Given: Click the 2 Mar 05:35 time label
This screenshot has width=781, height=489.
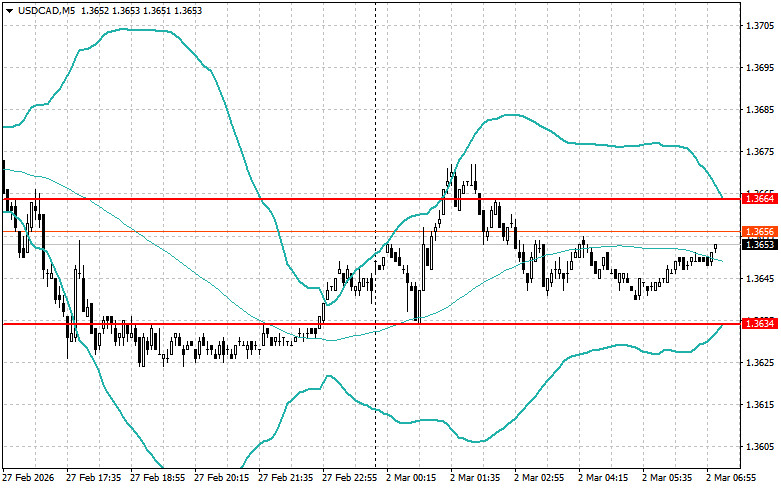Looking at the screenshot, I should pos(667,478).
